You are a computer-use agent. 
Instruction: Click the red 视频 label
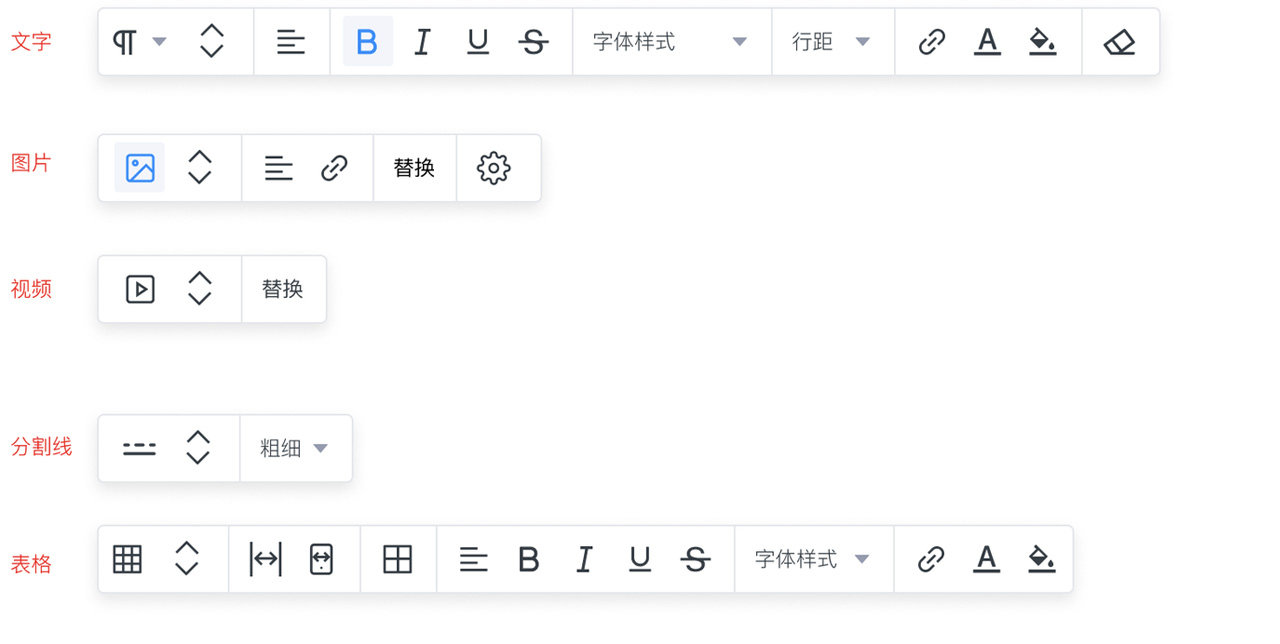tap(31, 289)
